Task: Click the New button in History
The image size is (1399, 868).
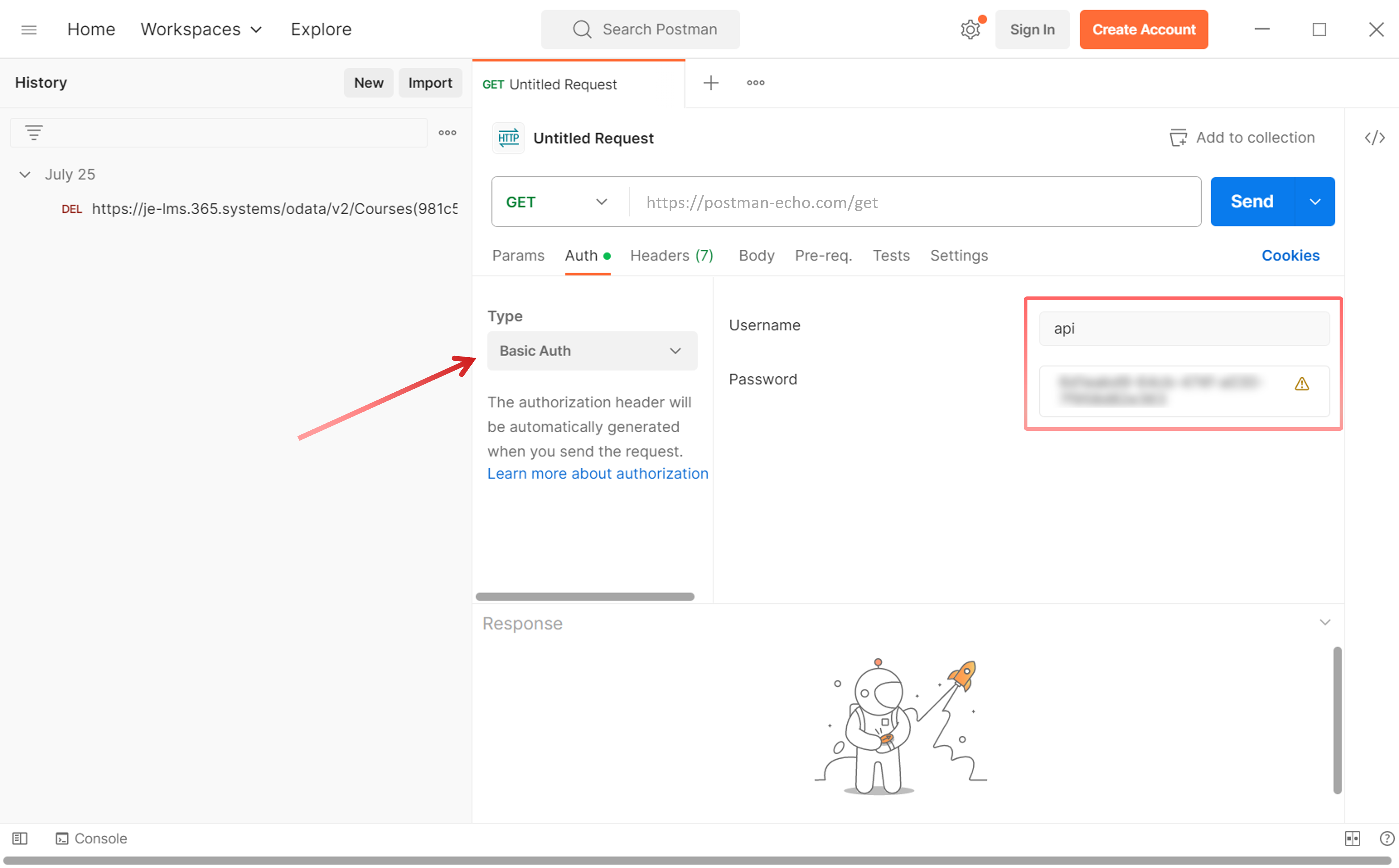Action: (x=369, y=83)
